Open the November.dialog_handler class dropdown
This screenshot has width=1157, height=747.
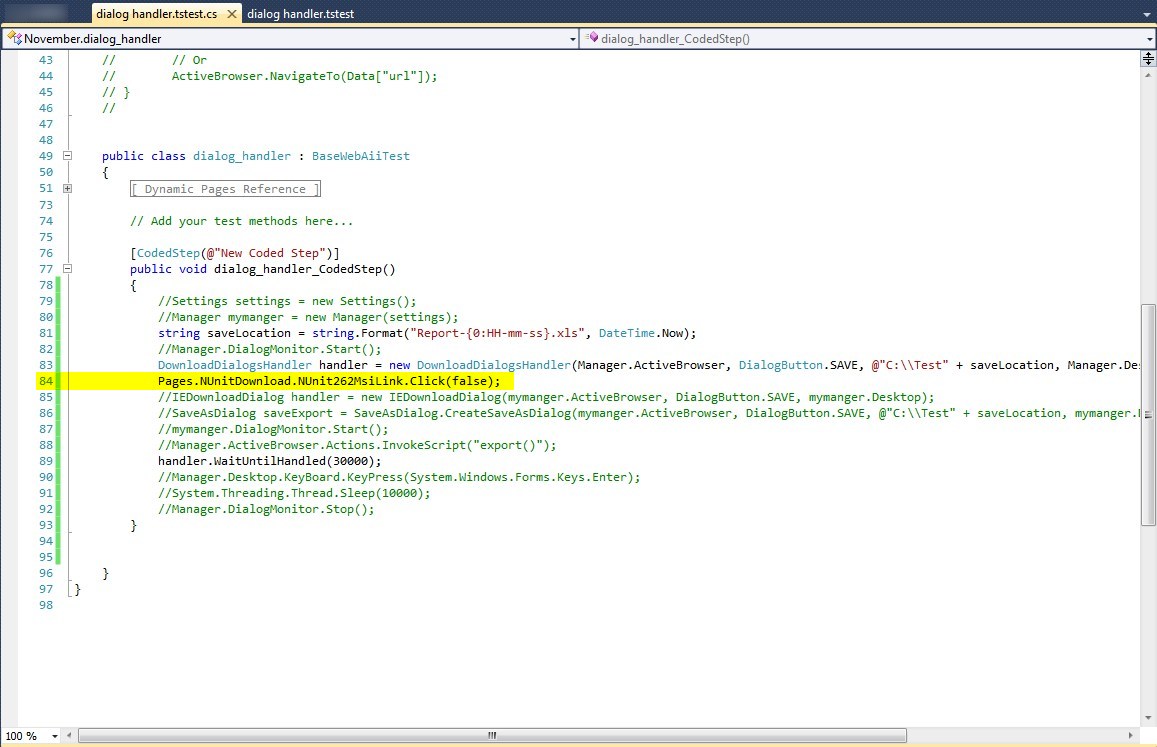(x=573, y=39)
